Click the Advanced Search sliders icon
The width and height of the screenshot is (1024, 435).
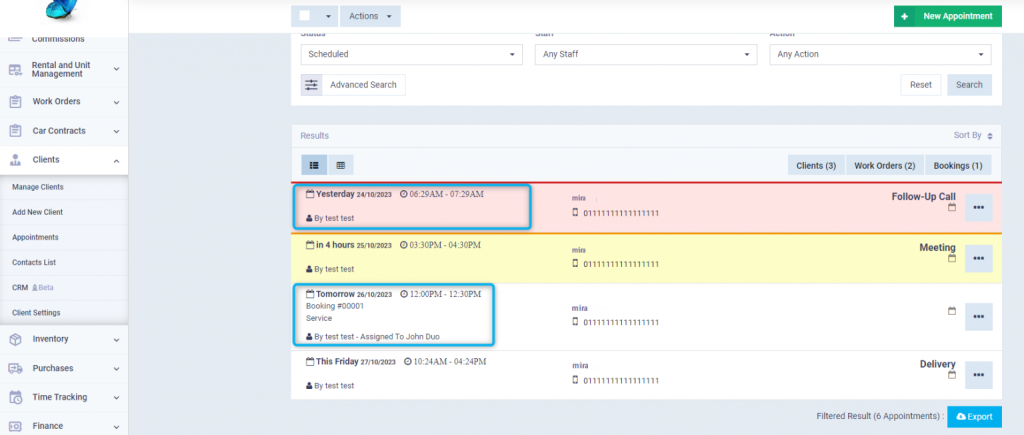tap(312, 85)
